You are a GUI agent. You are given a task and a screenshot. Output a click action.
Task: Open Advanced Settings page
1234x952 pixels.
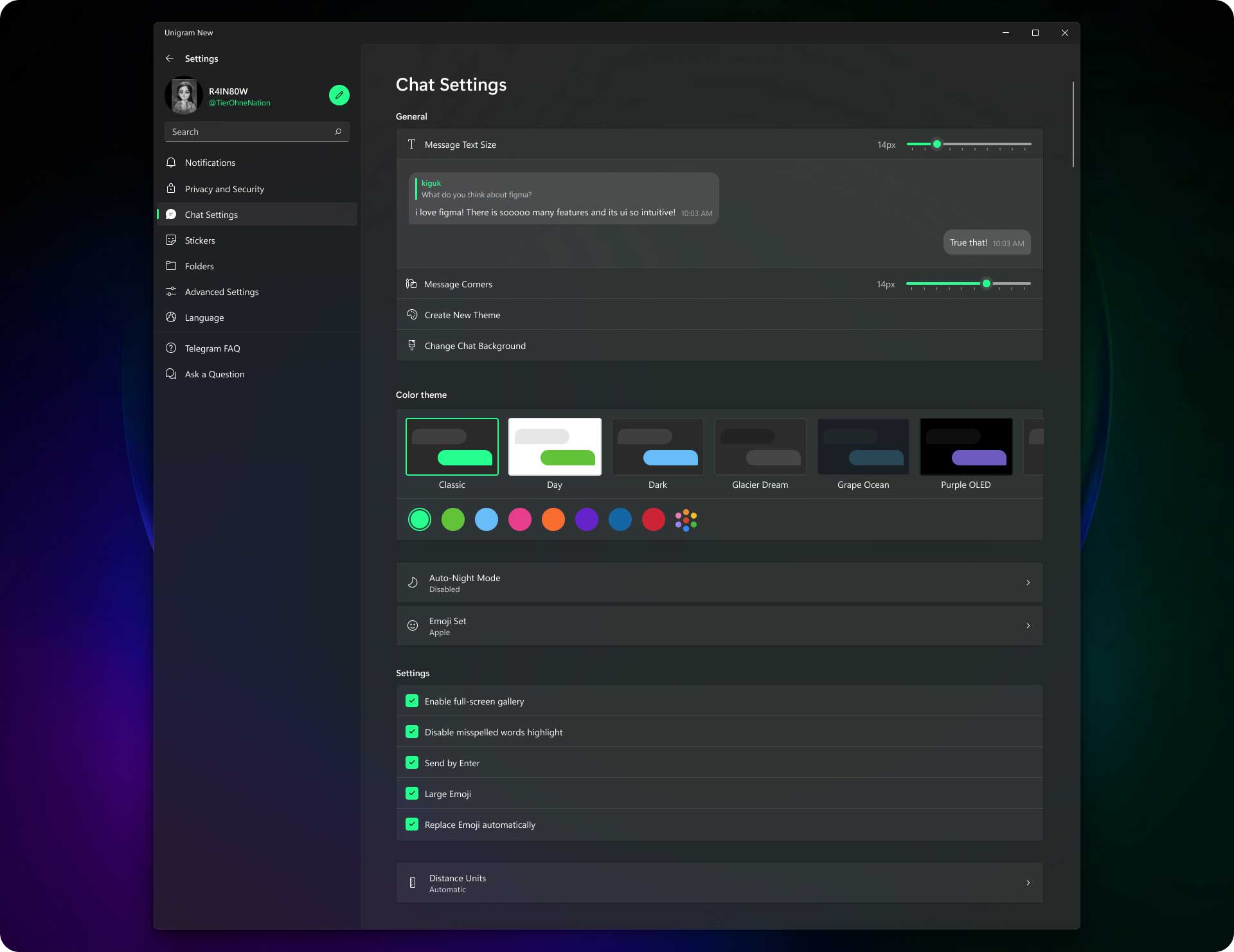point(257,291)
